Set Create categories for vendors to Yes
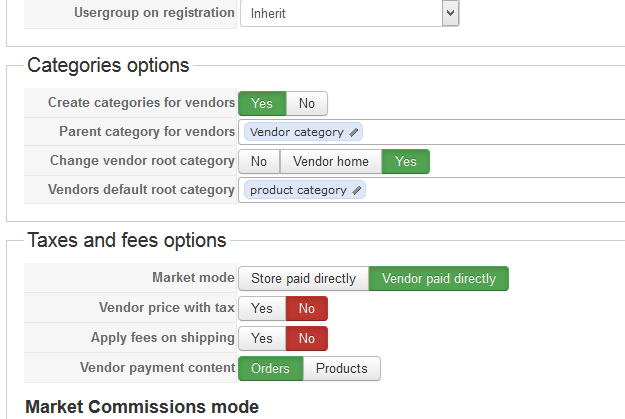625x419 pixels. pyautogui.click(x=262, y=103)
